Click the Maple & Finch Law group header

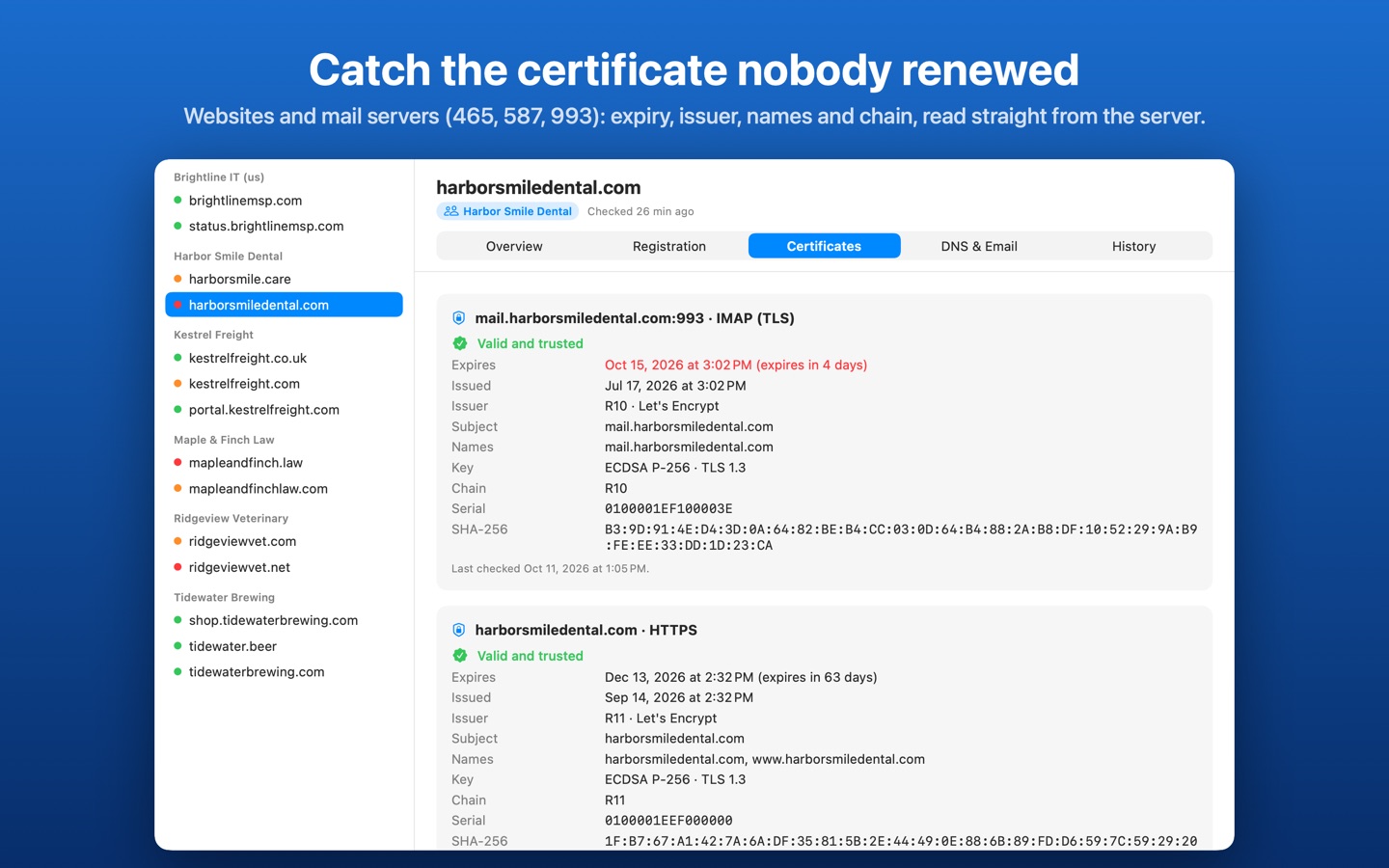224,440
